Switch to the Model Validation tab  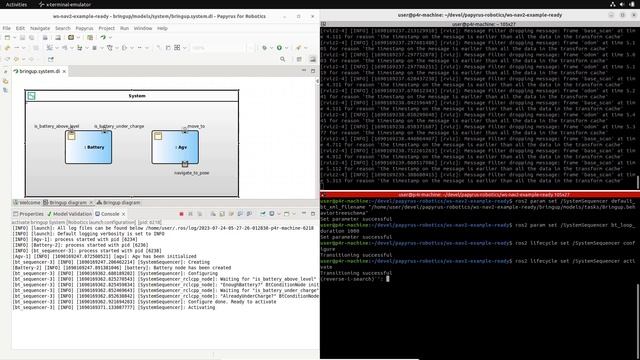click(x=69, y=214)
